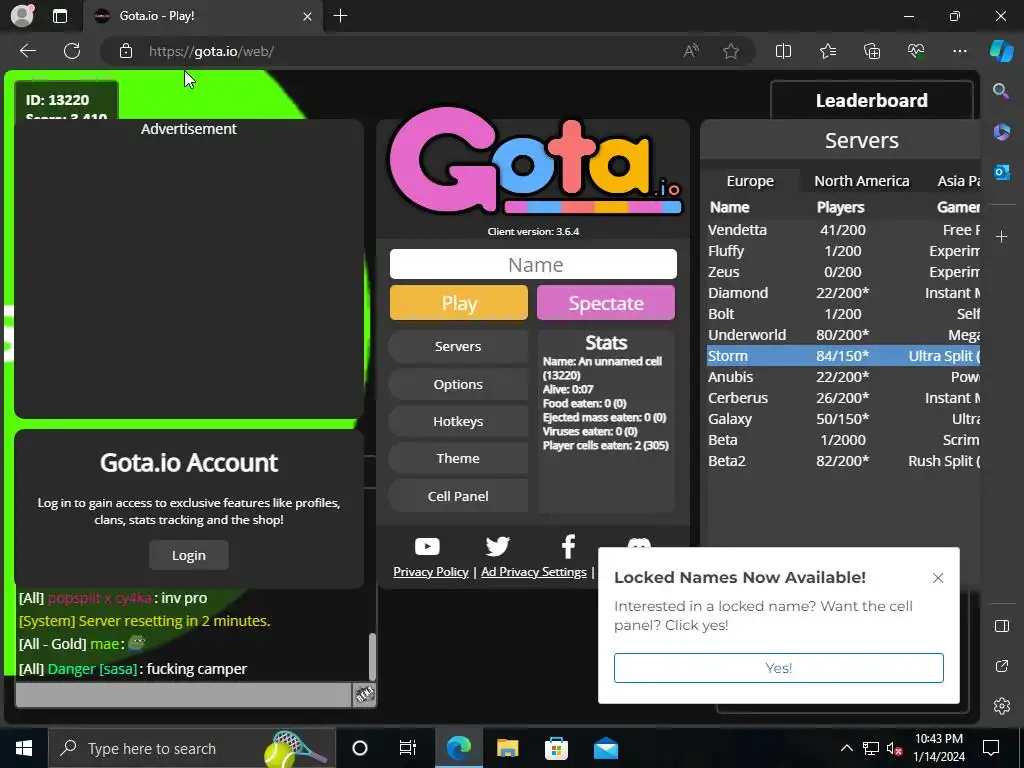This screenshot has width=1024, height=768.
Task: Click the Windows taskbar search box
Action: coord(193,748)
